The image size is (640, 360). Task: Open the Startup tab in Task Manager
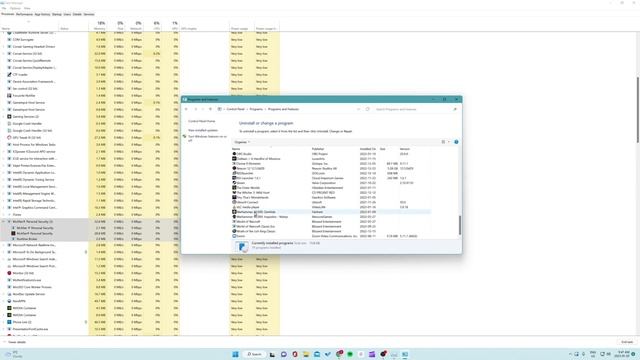tap(57, 14)
